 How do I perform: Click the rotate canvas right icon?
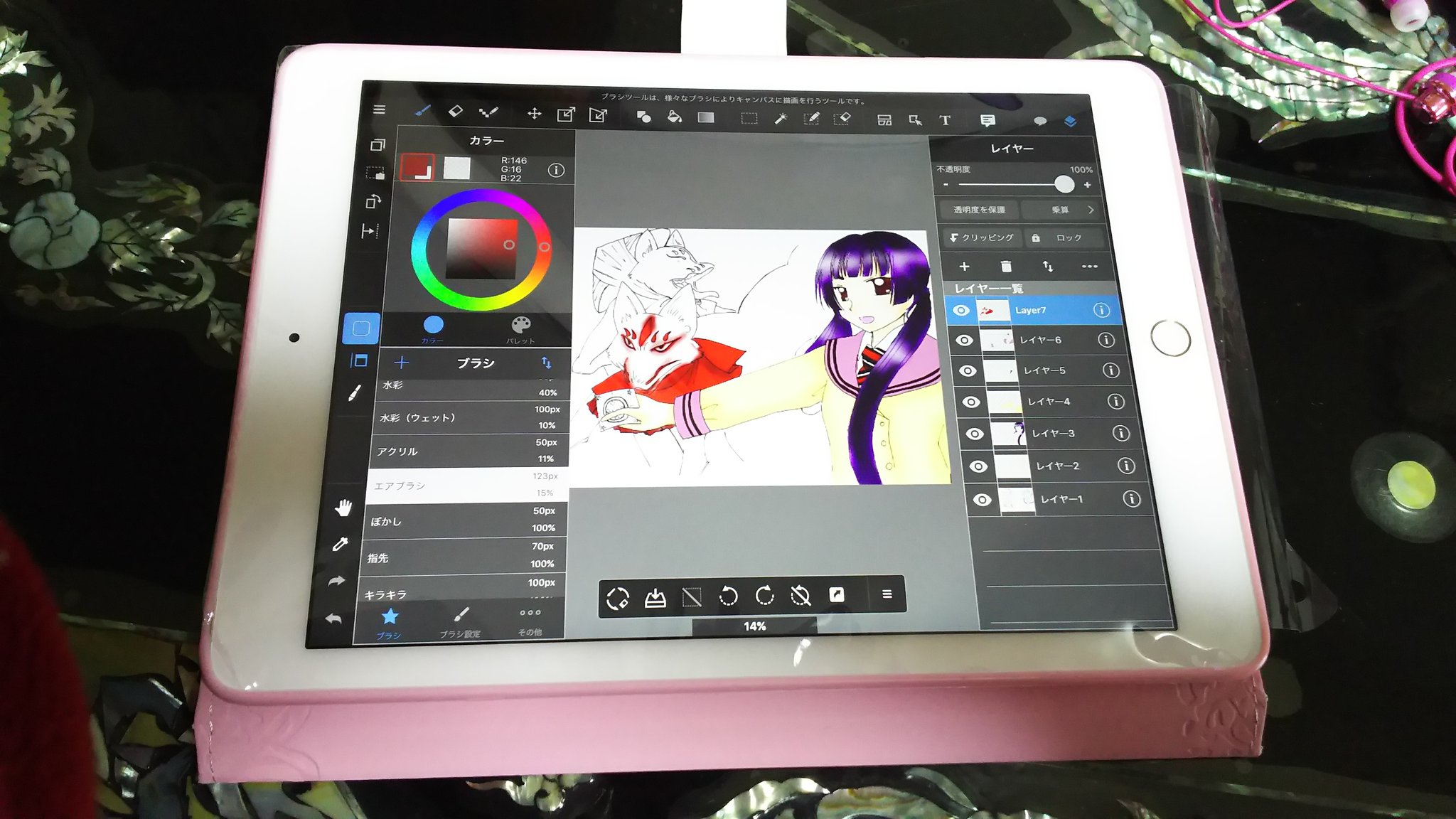[x=764, y=595]
